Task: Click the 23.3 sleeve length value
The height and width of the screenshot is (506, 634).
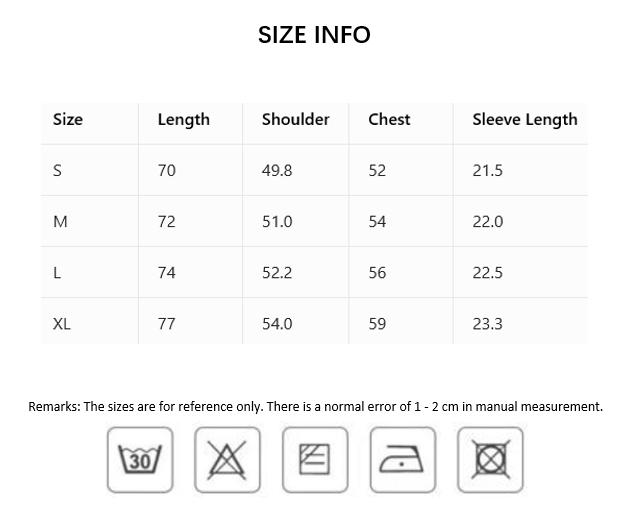Action: point(488,324)
